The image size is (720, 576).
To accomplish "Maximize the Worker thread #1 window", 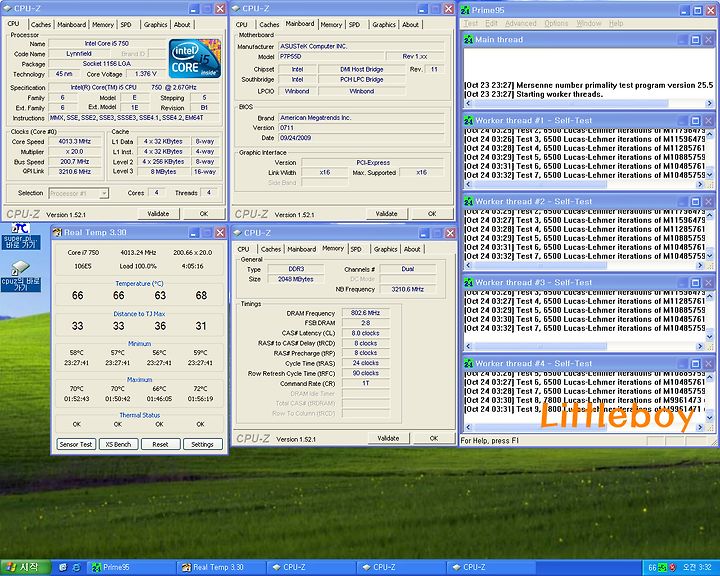I will coord(695,121).
